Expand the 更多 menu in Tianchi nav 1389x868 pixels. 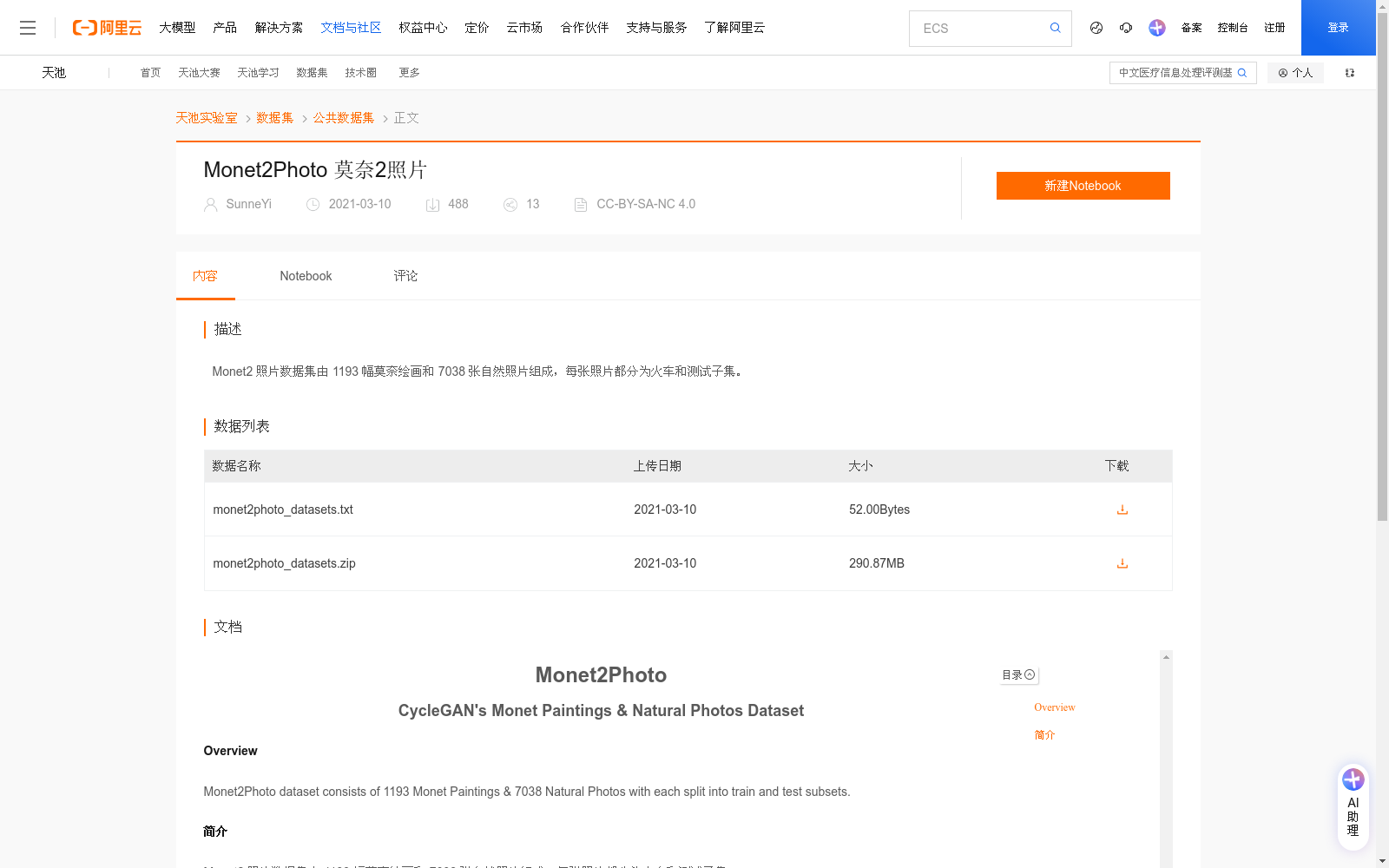409,73
